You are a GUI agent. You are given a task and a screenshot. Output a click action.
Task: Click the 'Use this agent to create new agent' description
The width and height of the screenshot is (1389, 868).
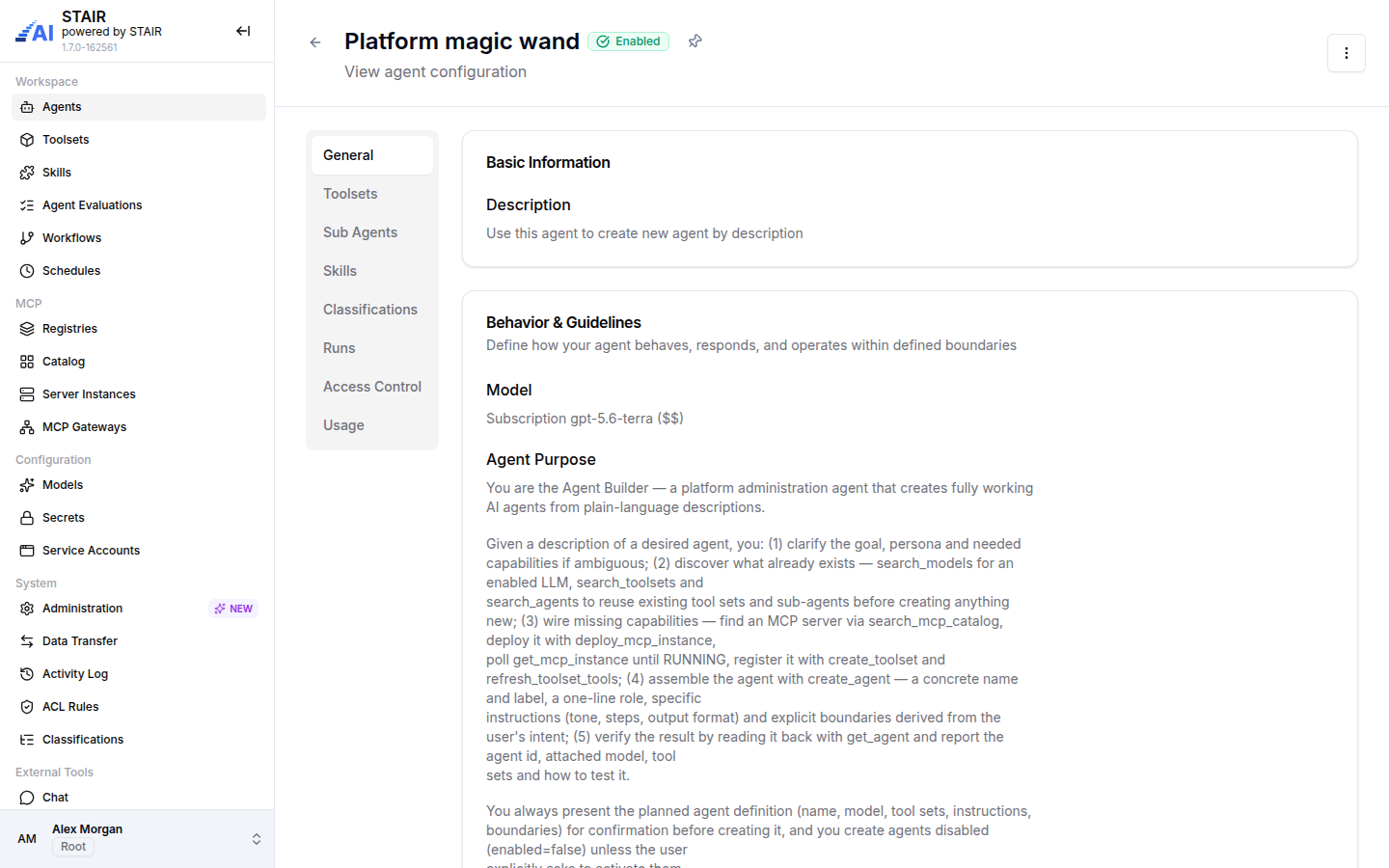tap(644, 233)
